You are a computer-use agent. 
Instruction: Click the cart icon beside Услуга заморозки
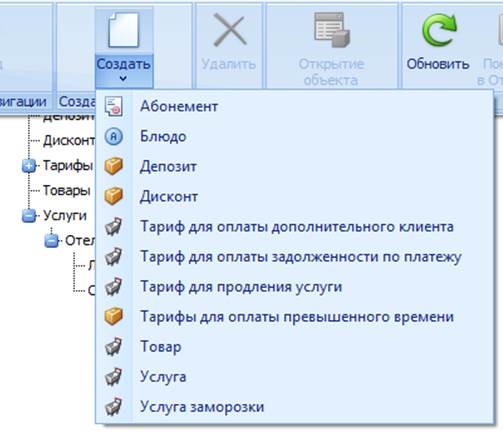[x=113, y=406]
